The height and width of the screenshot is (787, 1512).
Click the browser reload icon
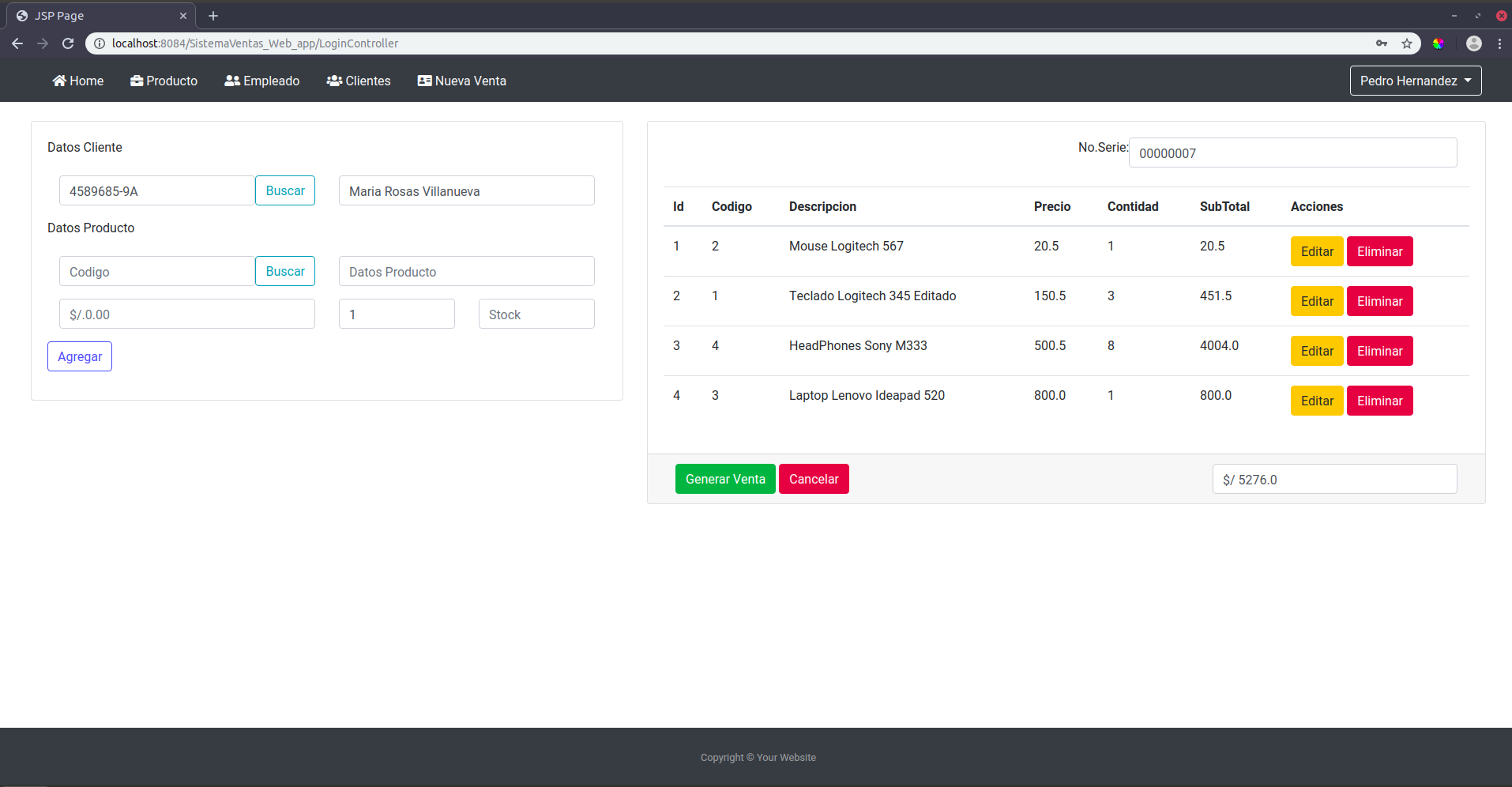68,43
